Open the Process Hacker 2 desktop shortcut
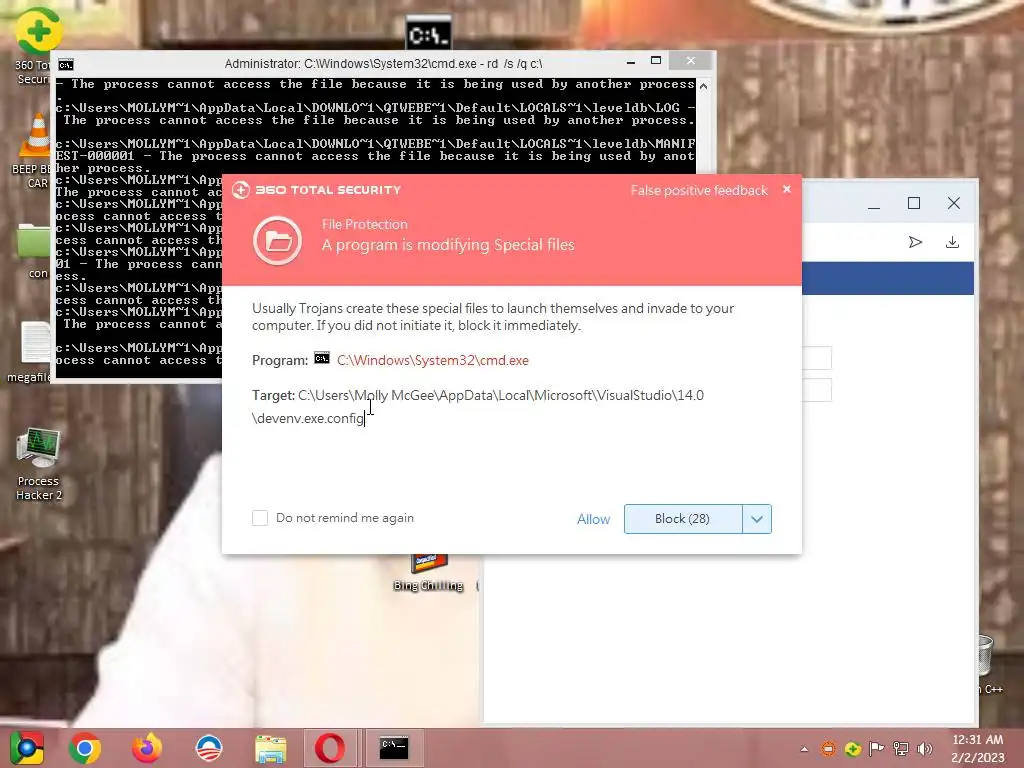 pos(39,464)
